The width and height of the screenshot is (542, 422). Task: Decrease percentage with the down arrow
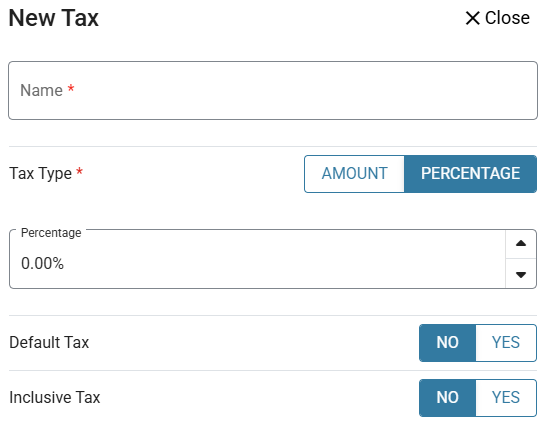coord(521,274)
